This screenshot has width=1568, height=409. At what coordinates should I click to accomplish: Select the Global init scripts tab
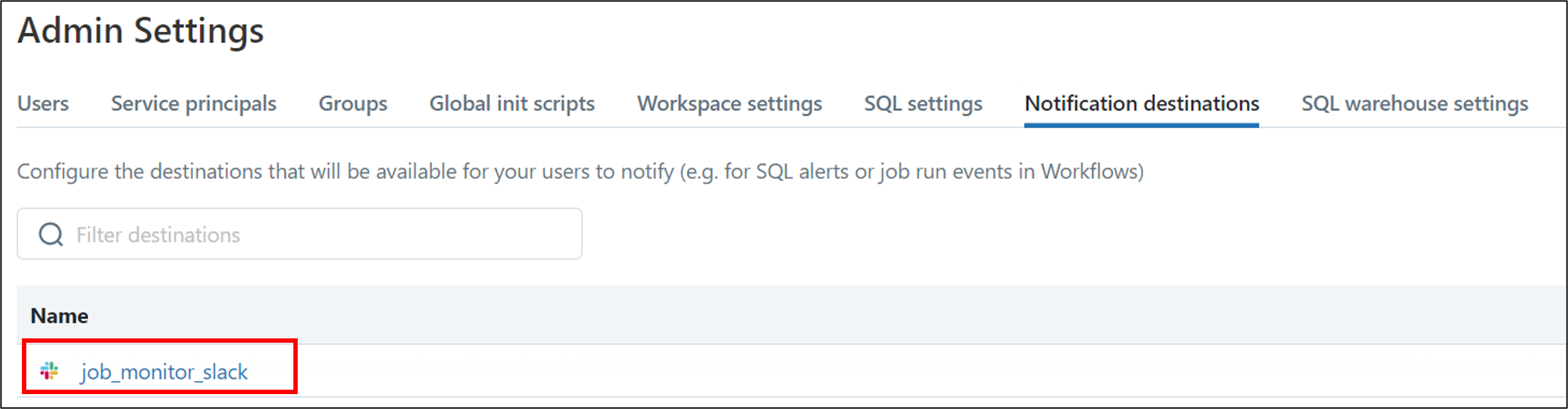point(512,104)
